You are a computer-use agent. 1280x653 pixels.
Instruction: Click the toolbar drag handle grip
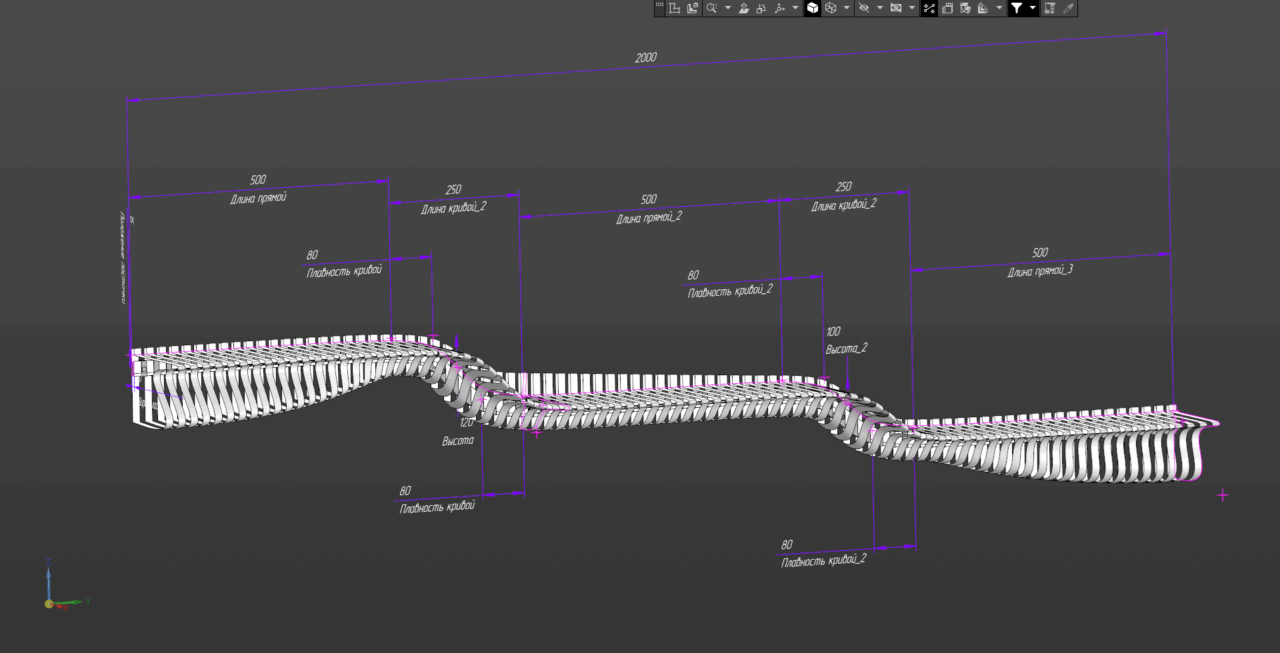[659, 8]
